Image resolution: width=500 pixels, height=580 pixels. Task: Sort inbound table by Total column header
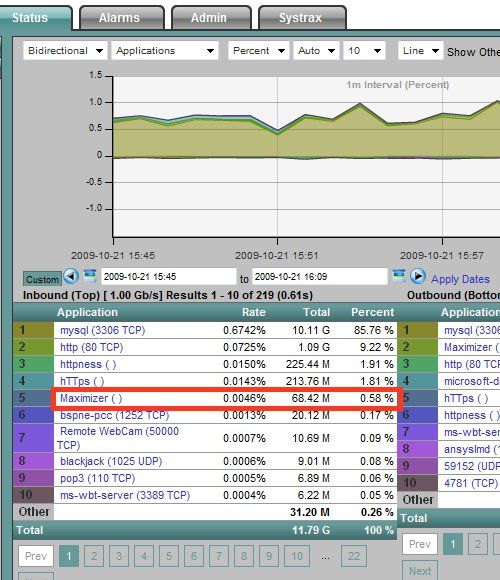point(316,312)
